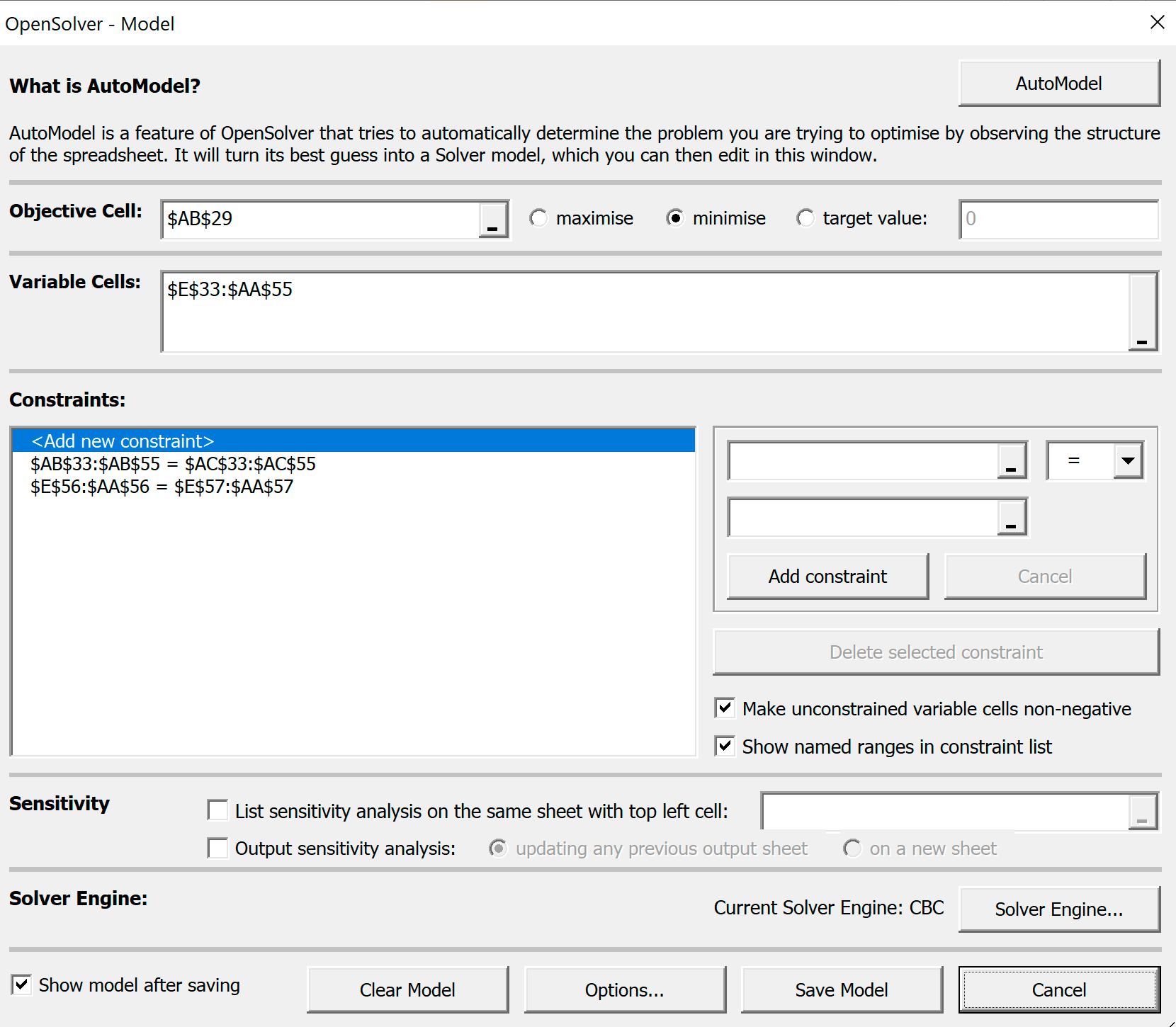Image resolution: width=1176 pixels, height=1027 pixels.
Task: Edit the Objective Cell field $AB$29
Action: [x=320, y=220]
